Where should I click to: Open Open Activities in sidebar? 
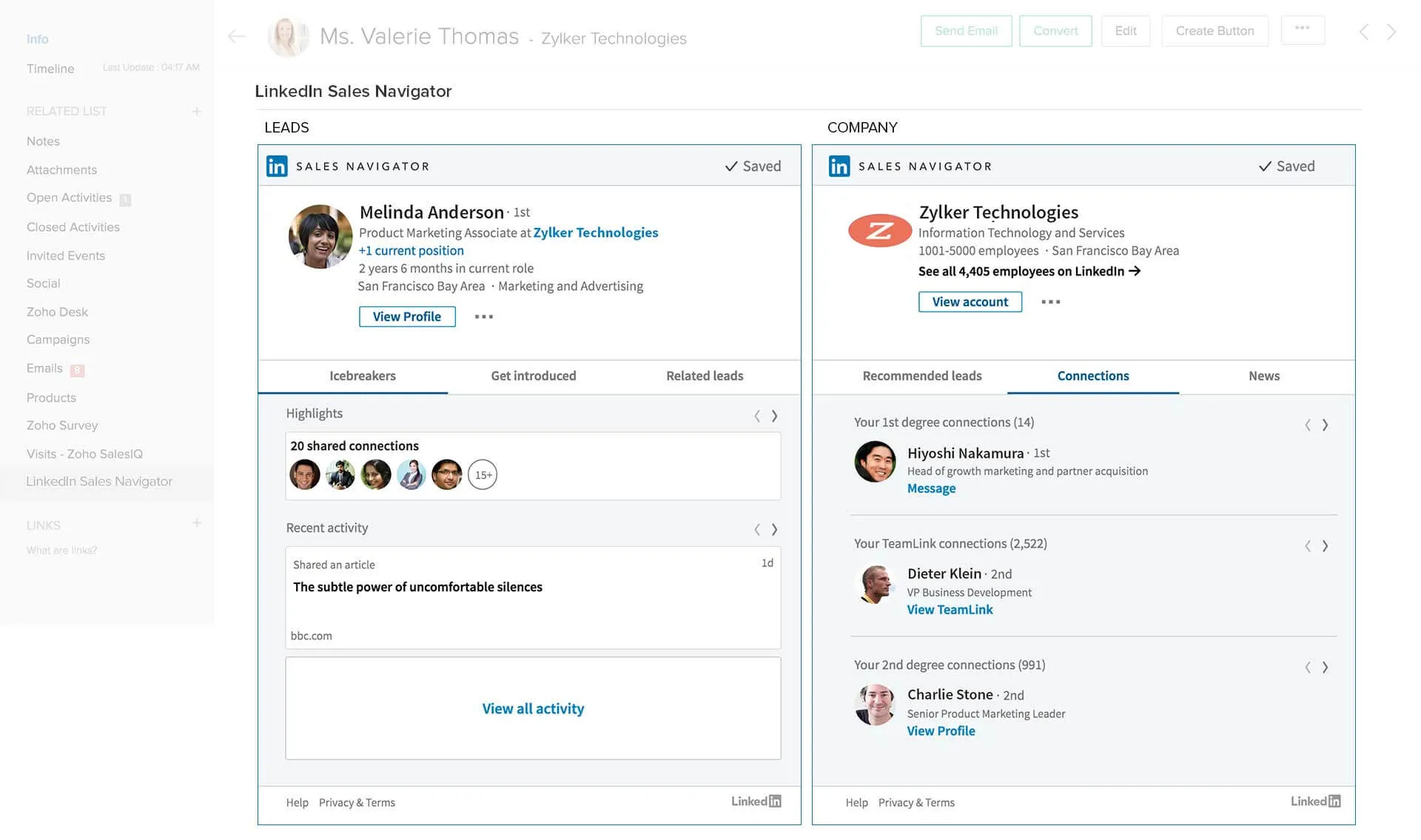pyautogui.click(x=70, y=198)
